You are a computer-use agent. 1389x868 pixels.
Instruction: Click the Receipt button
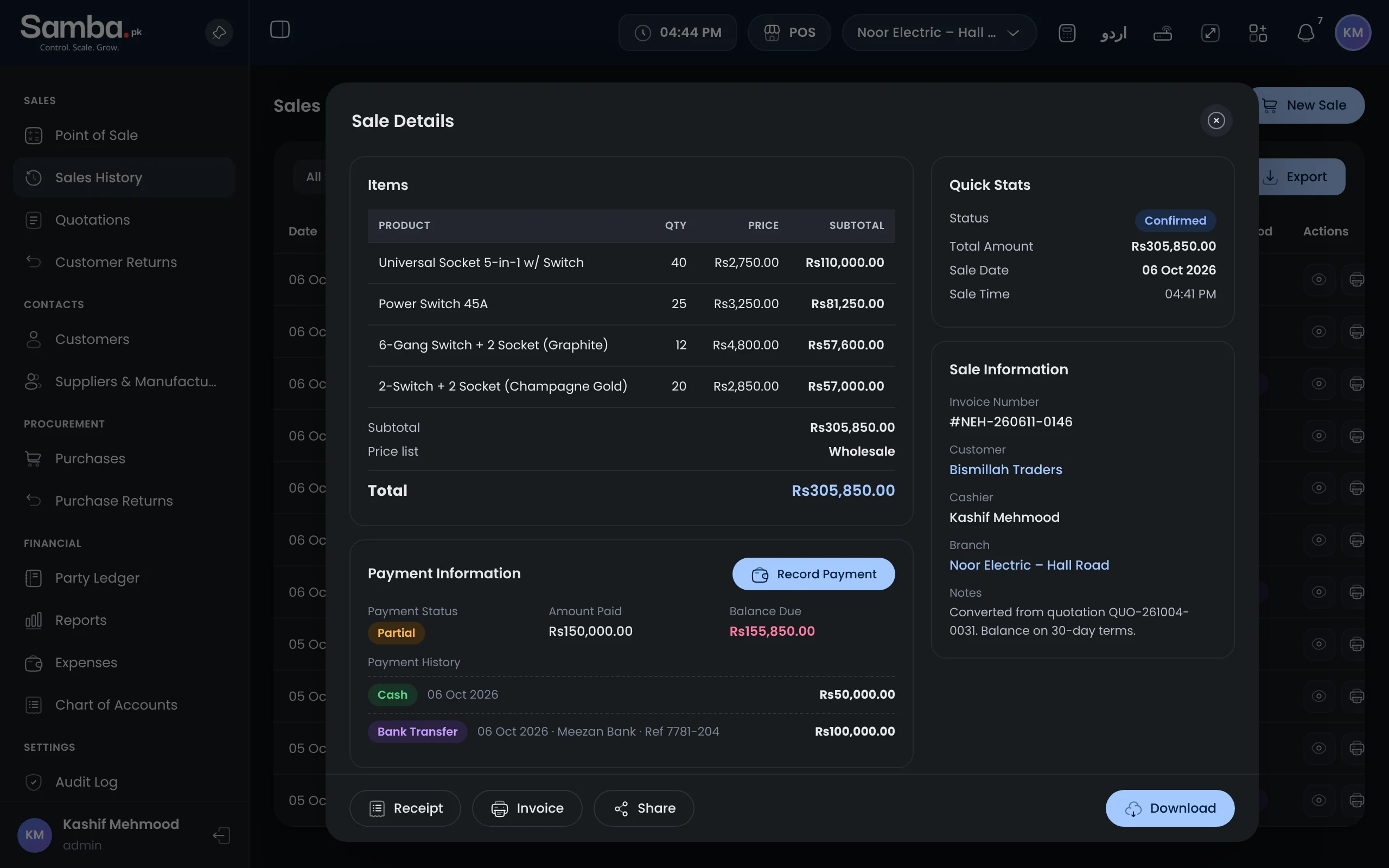tap(405, 808)
